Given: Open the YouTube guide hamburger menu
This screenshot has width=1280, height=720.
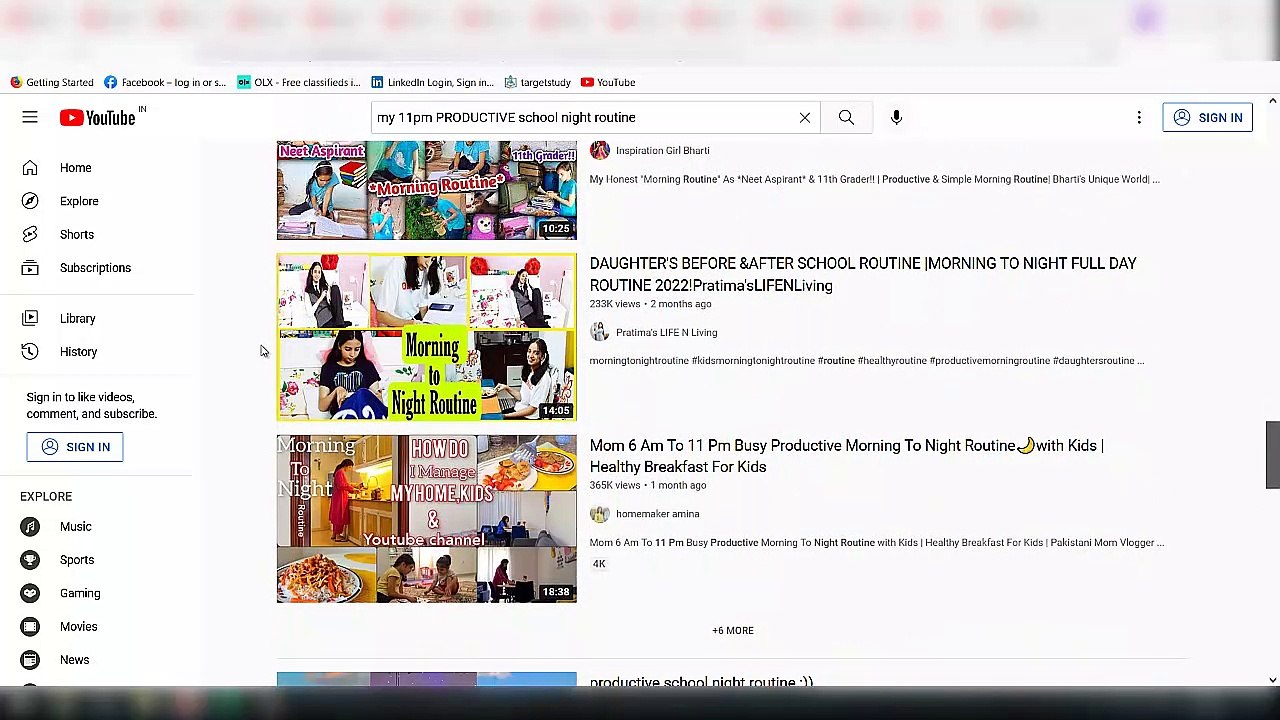Looking at the screenshot, I should click(x=30, y=118).
